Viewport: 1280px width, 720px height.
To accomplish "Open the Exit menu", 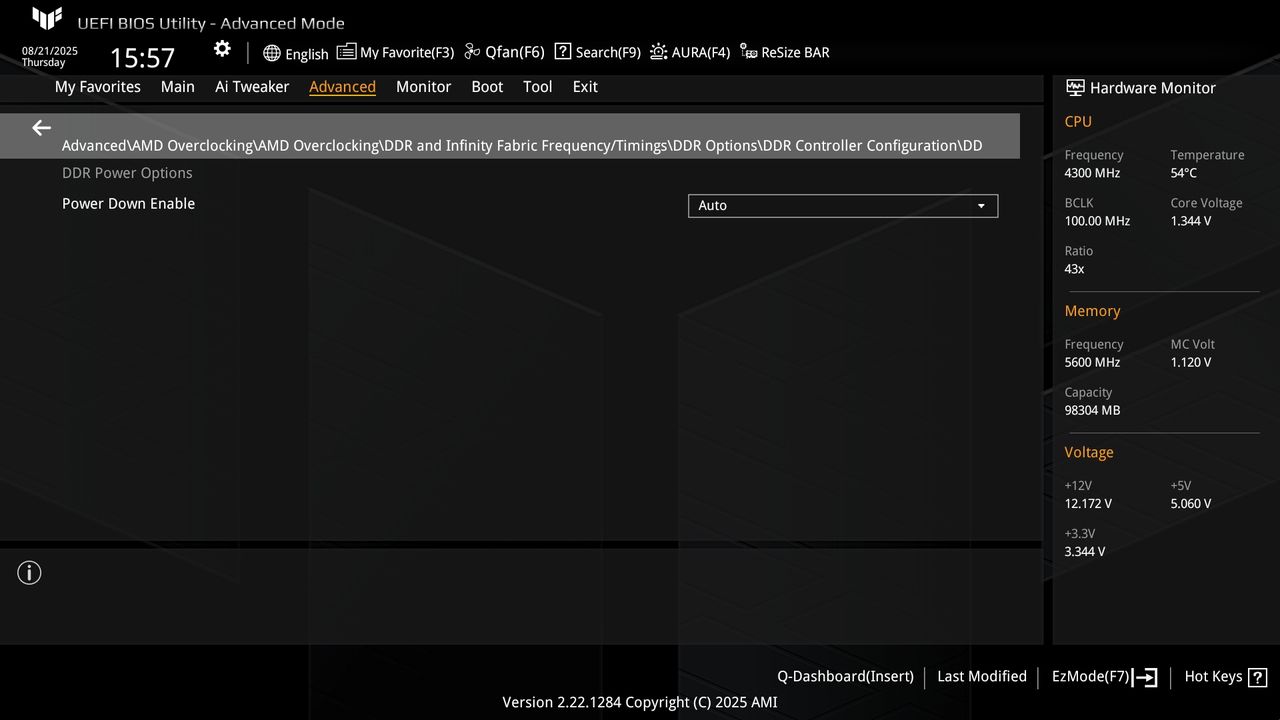I will pos(585,87).
